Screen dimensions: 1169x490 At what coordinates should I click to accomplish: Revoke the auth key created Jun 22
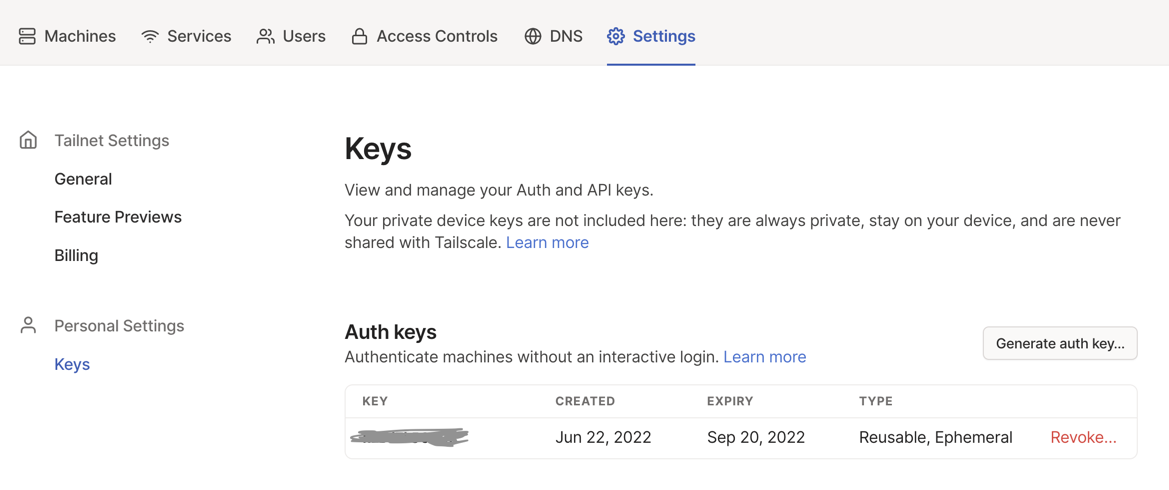point(1083,438)
